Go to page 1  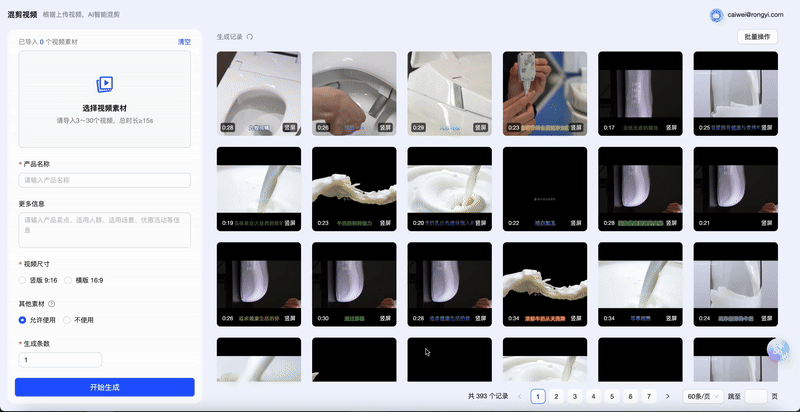(538, 396)
